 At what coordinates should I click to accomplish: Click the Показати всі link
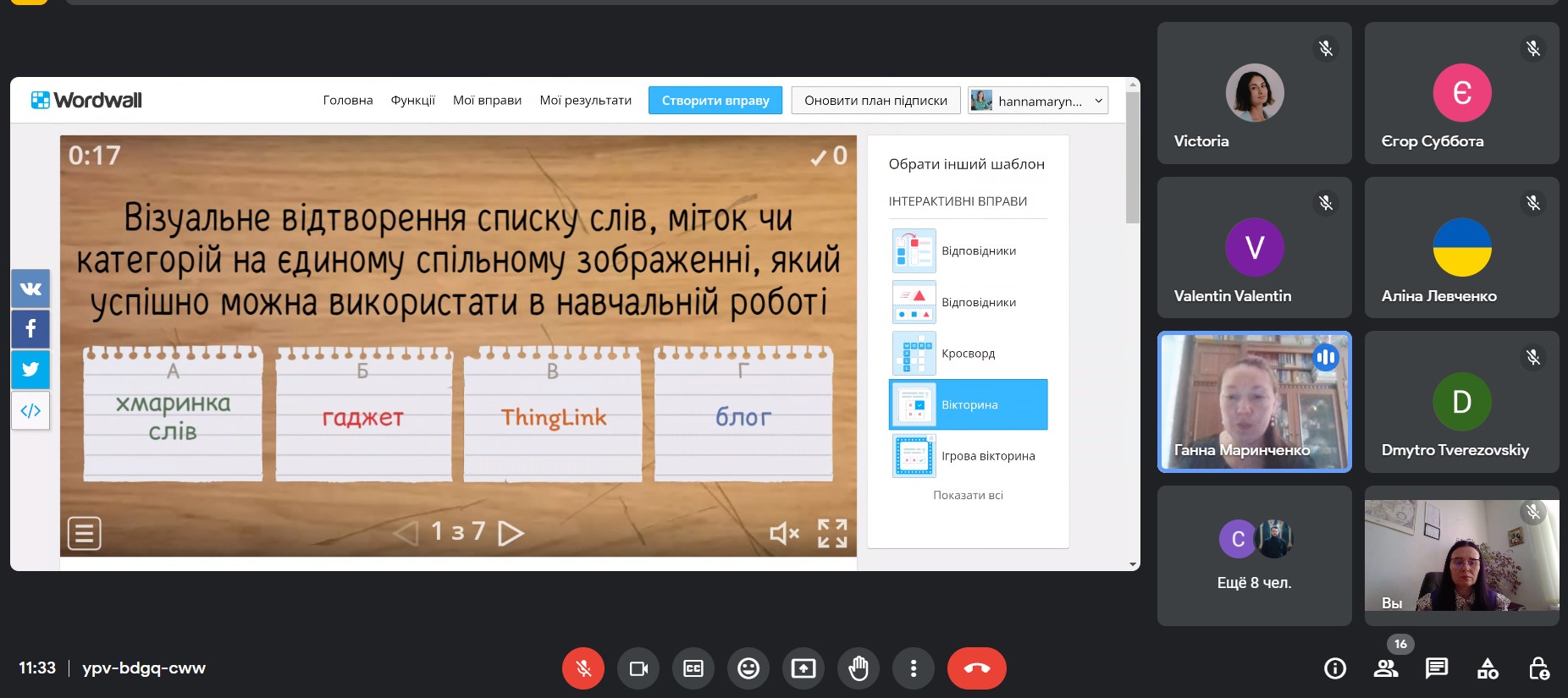(x=968, y=495)
